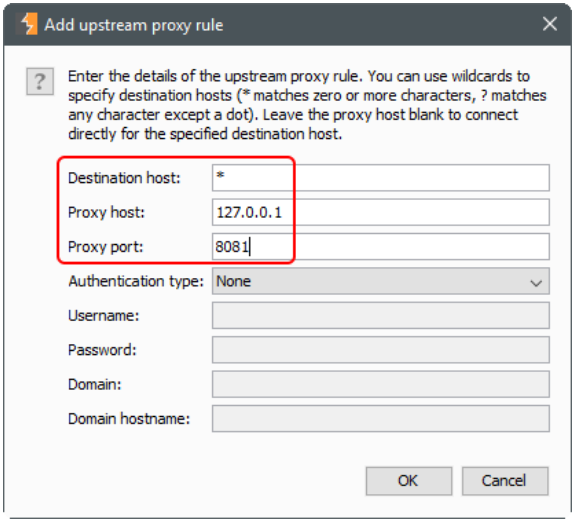The width and height of the screenshot is (577, 525).
Task: Select the Proxy port field showing 8081
Action: (381, 246)
